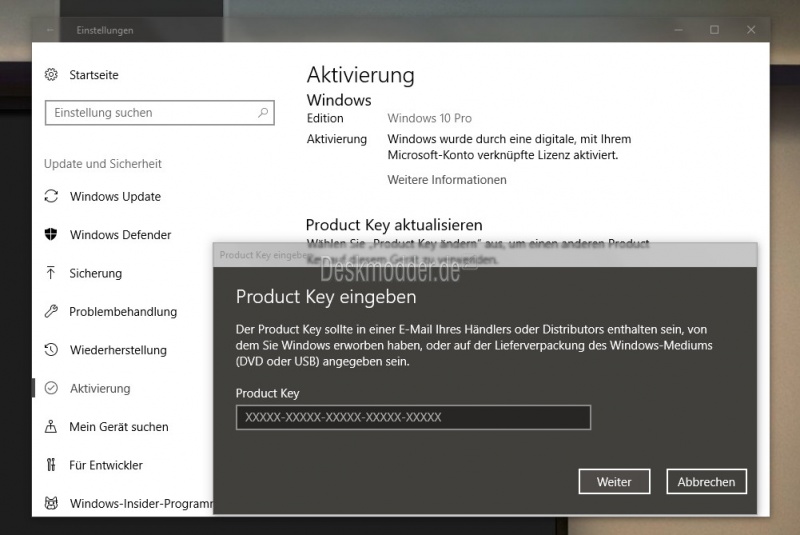Screen dimensions: 800x535
Task: Click the Für Entwickler tools icon
Action: 51,465
